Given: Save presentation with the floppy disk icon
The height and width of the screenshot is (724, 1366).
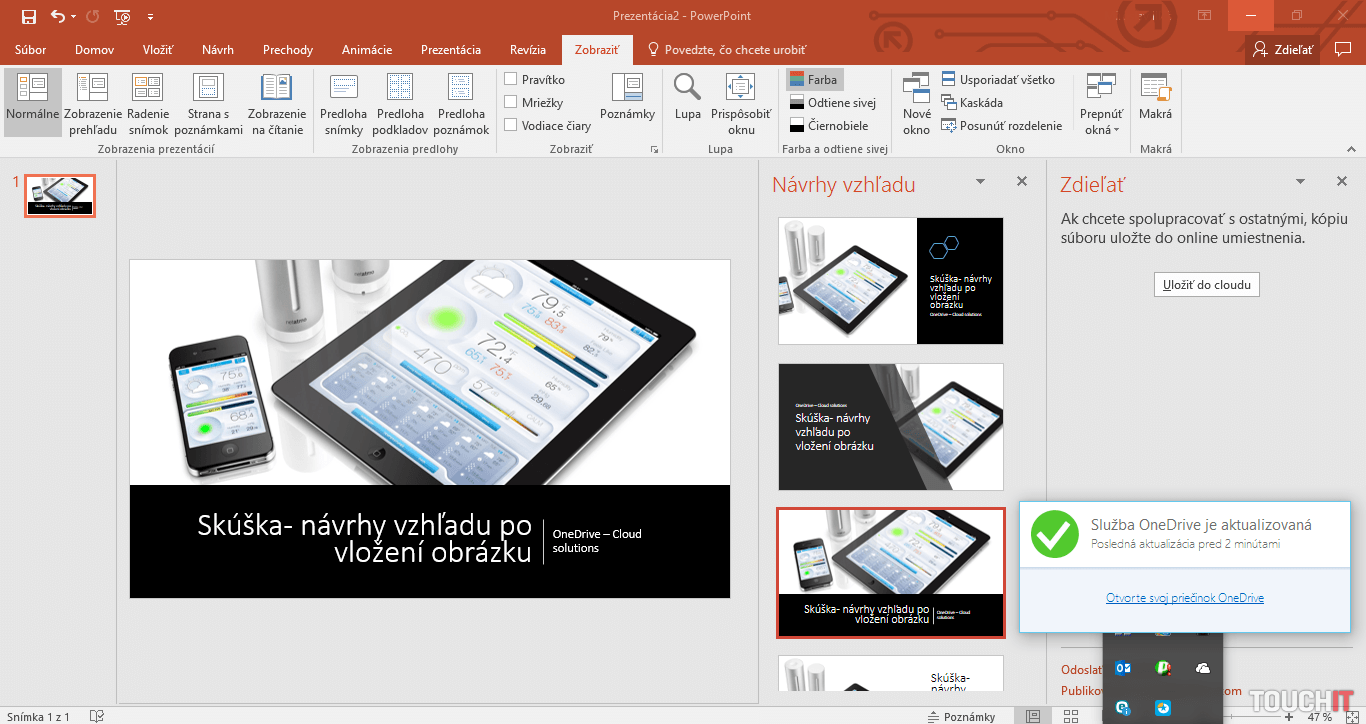Looking at the screenshot, I should pyautogui.click(x=29, y=16).
